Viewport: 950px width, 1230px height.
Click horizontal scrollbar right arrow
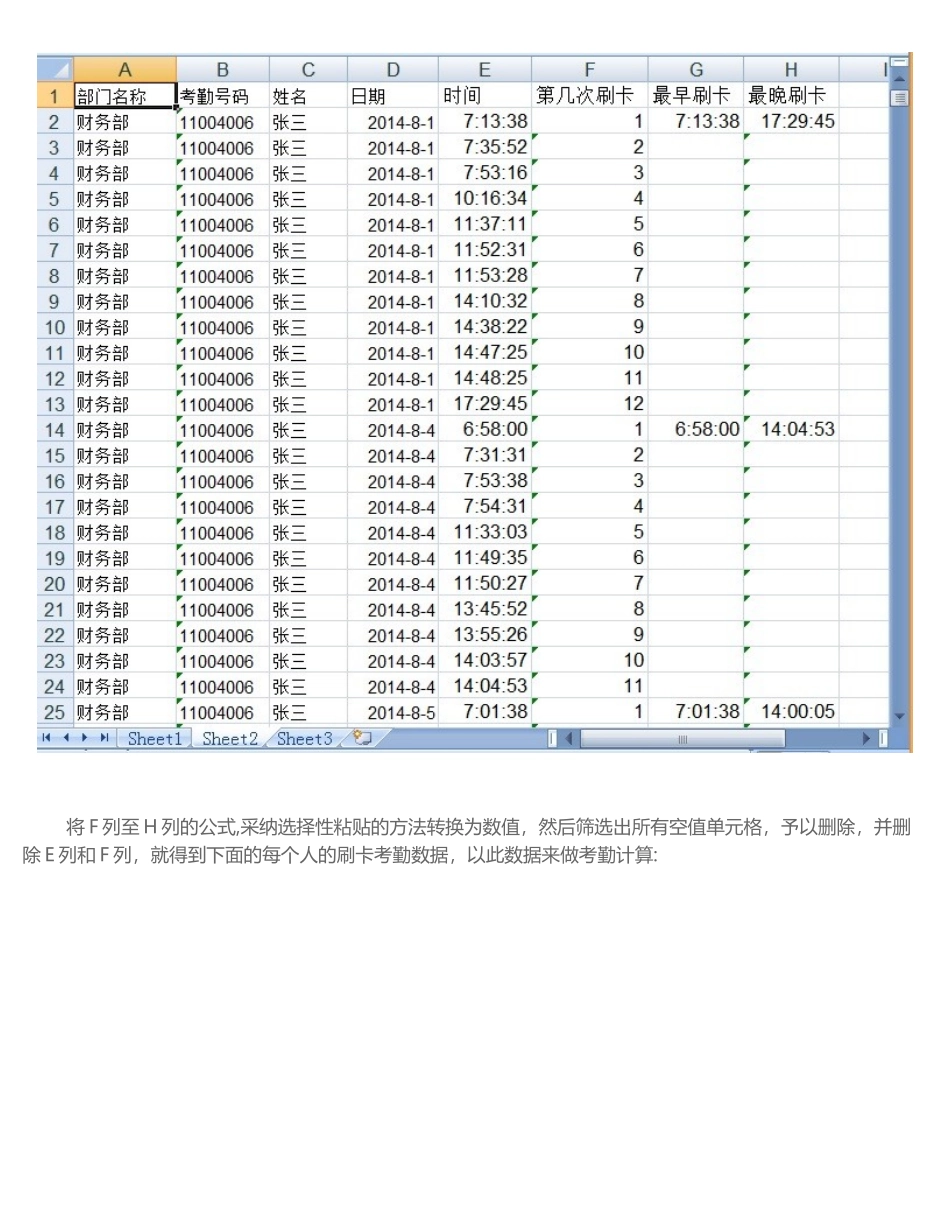click(x=867, y=739)
